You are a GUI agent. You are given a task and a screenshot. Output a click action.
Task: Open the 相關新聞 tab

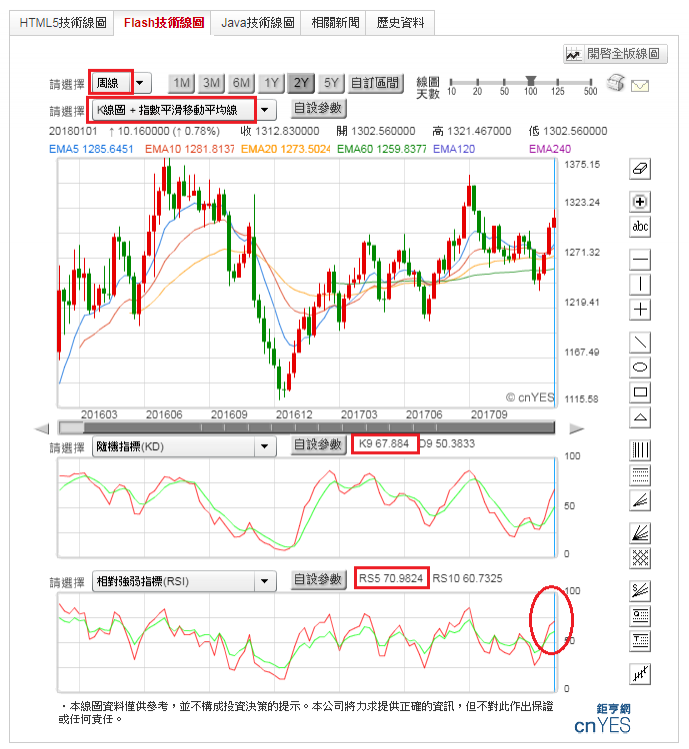[x=335, y=22]
